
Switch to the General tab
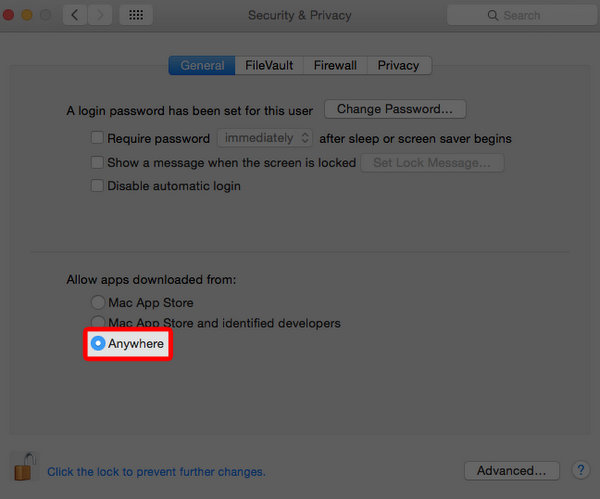[x=202, y=65]
